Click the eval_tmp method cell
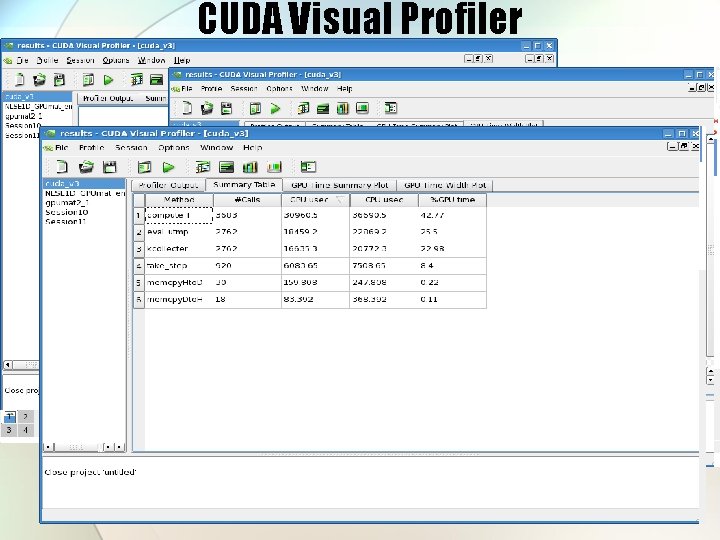The width and height of the screenshot is (720, 540). 179,232
